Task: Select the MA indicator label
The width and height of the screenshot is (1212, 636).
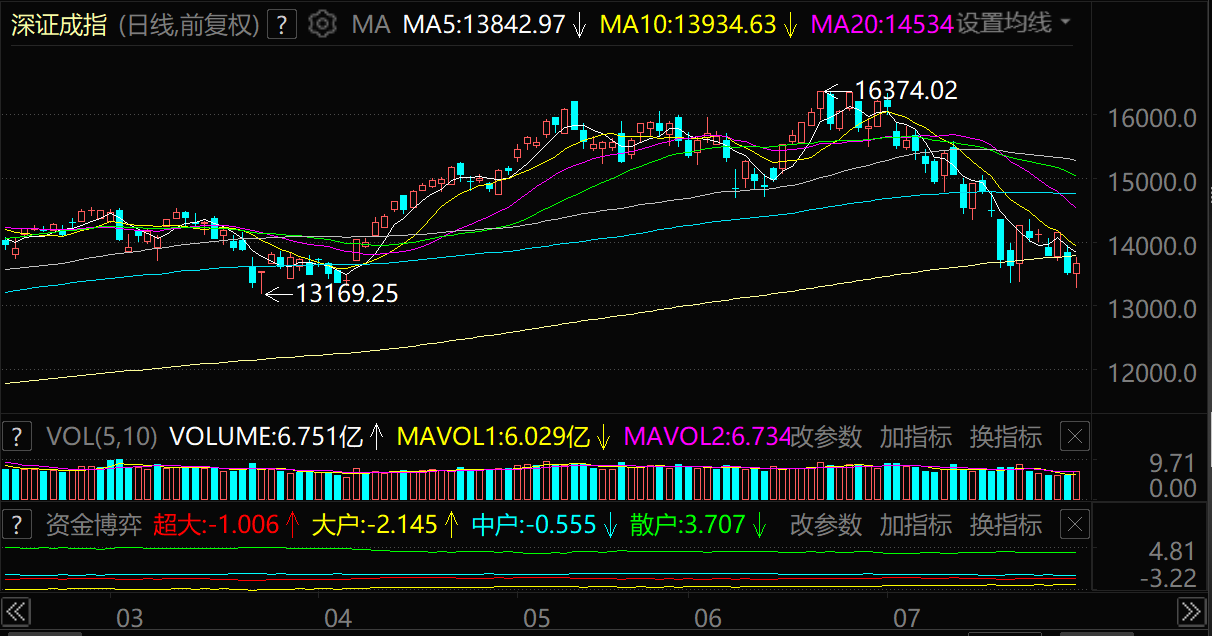Action: 370,25
